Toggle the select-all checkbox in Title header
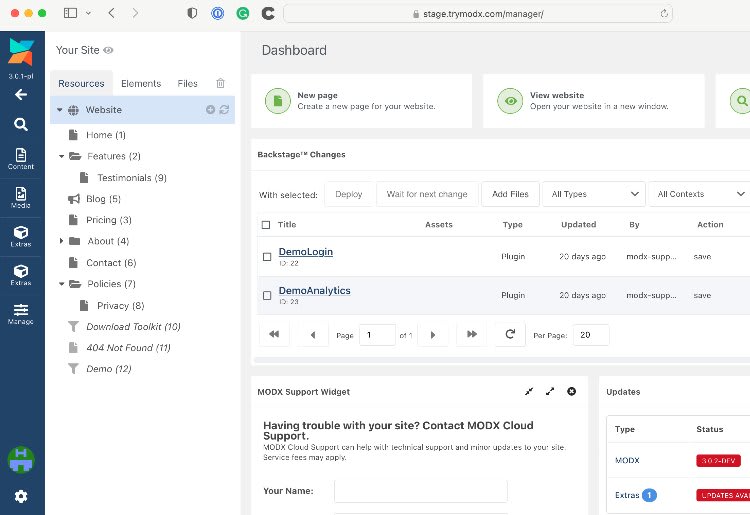Viewport: 750px width, 515px height. (x=266, y=225)
